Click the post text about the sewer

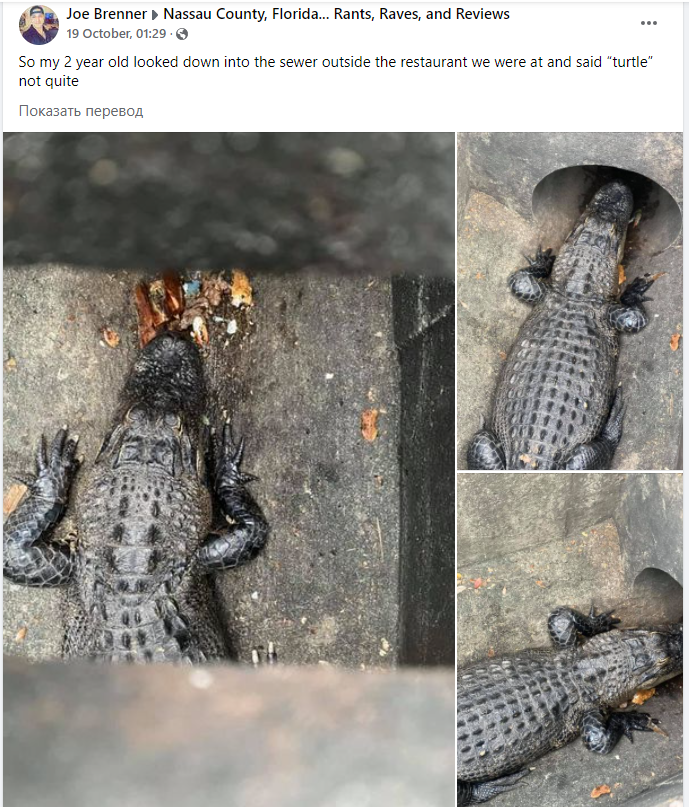tap(336, 71)
